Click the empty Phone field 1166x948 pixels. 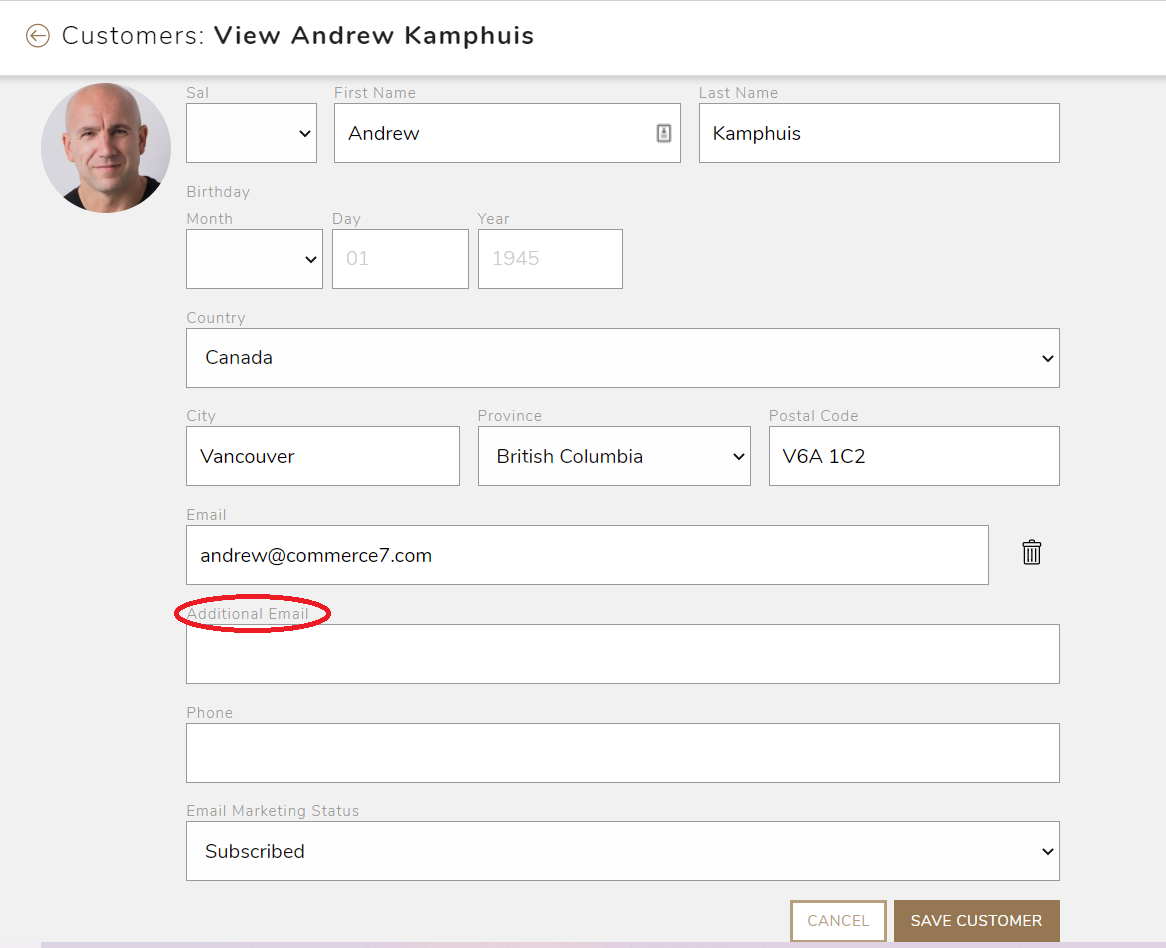click(x=623, y=752)
